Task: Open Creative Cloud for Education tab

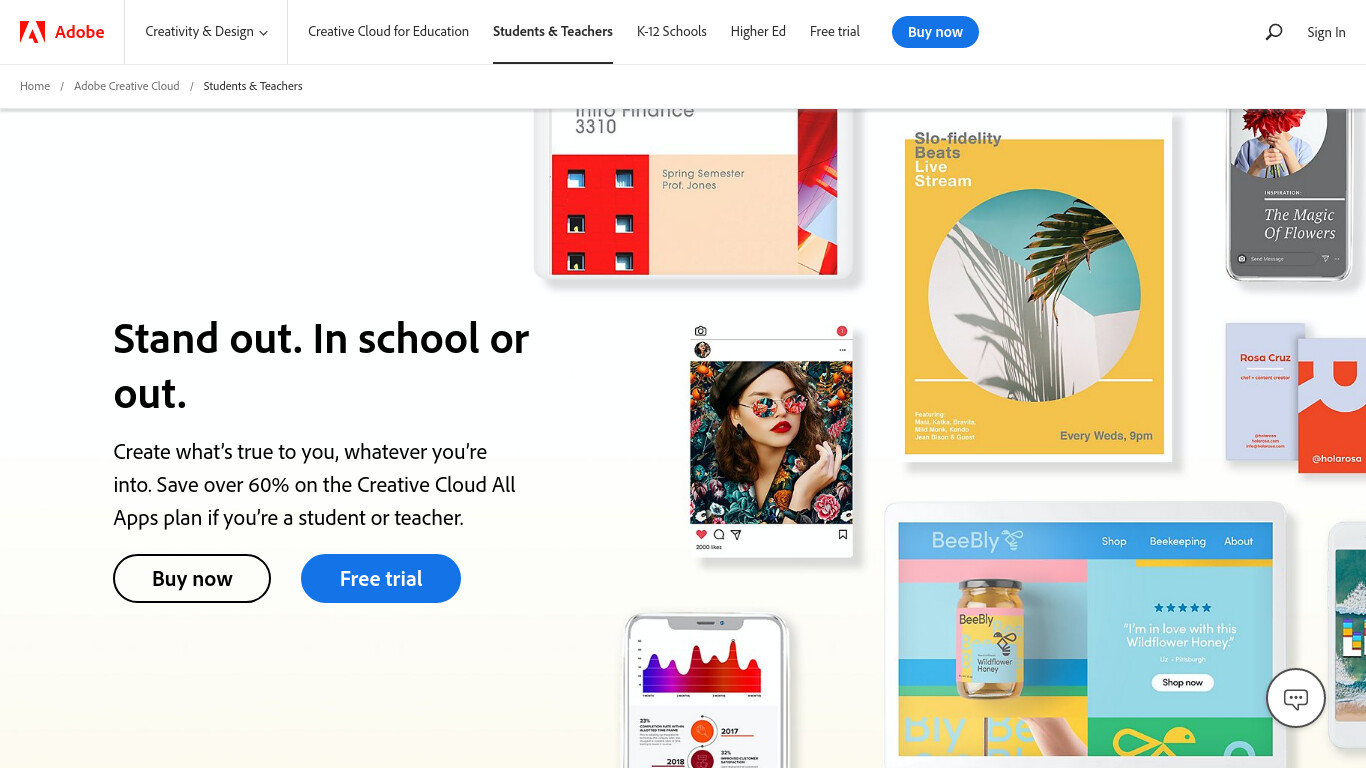Action: click(x=388, y=32)
